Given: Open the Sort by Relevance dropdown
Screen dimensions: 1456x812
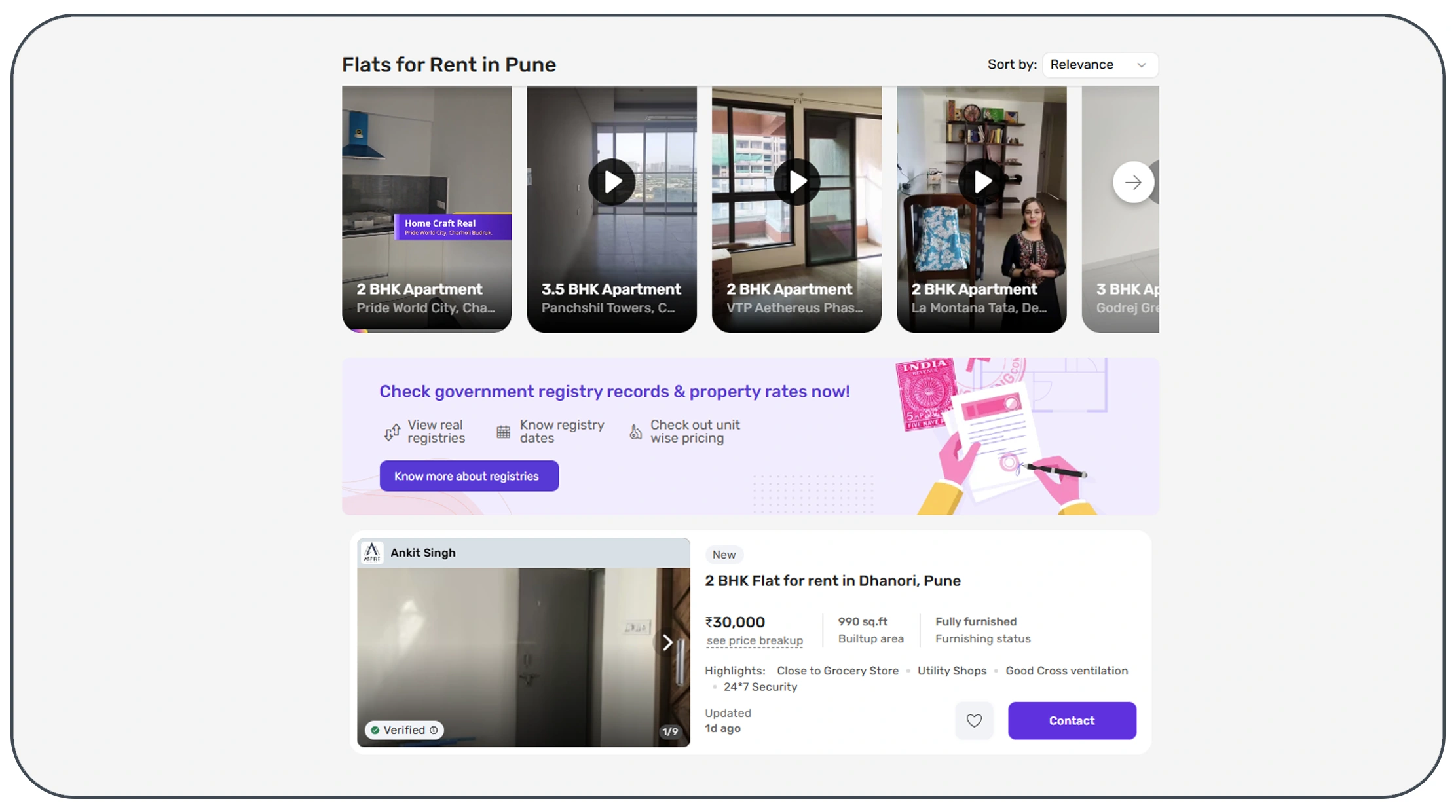Looking at the screenshot, I should tap(1100, 65).
